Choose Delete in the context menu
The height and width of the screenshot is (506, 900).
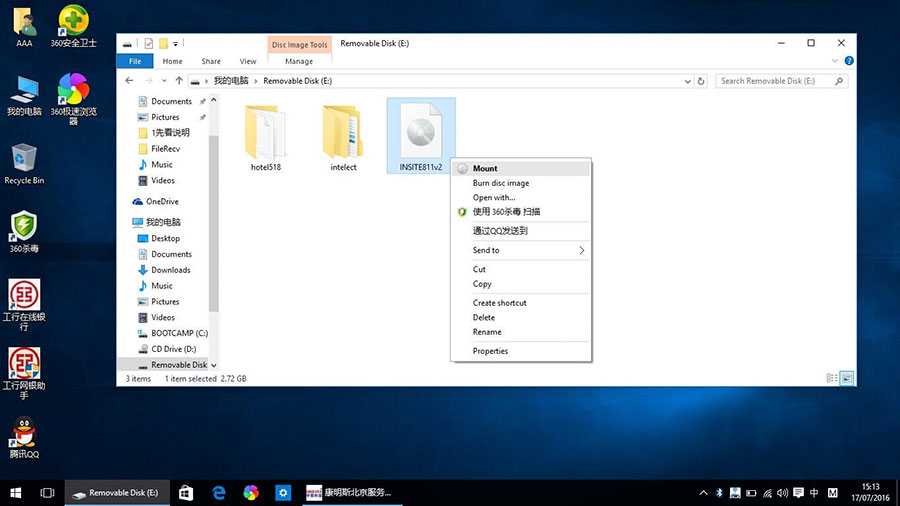[521, 317]
